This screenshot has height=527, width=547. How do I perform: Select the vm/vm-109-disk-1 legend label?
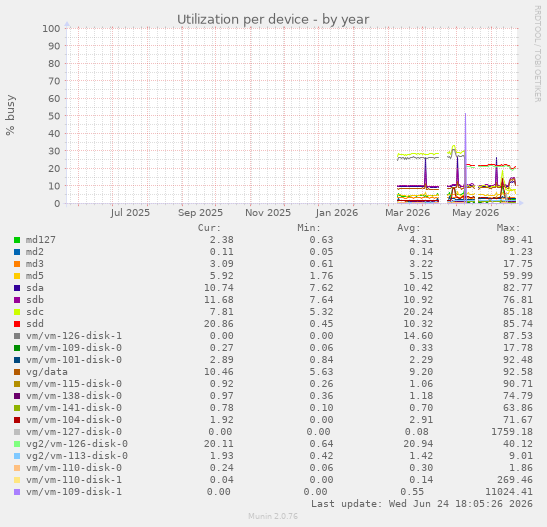point(74,492)
